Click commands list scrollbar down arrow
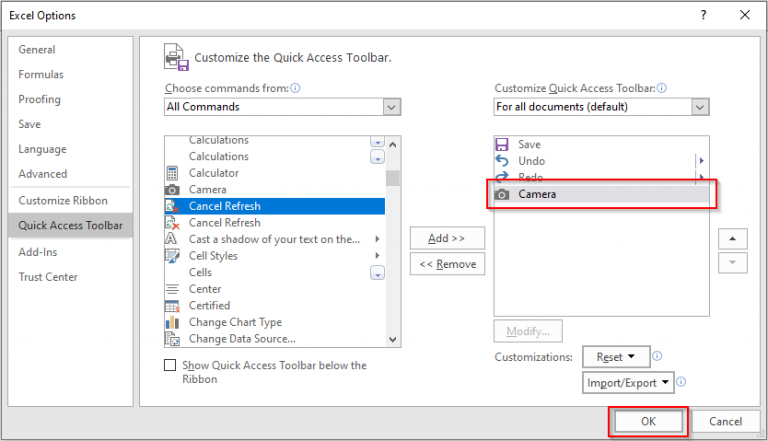Screen dimensions: 768x441 tap(392, 339)
